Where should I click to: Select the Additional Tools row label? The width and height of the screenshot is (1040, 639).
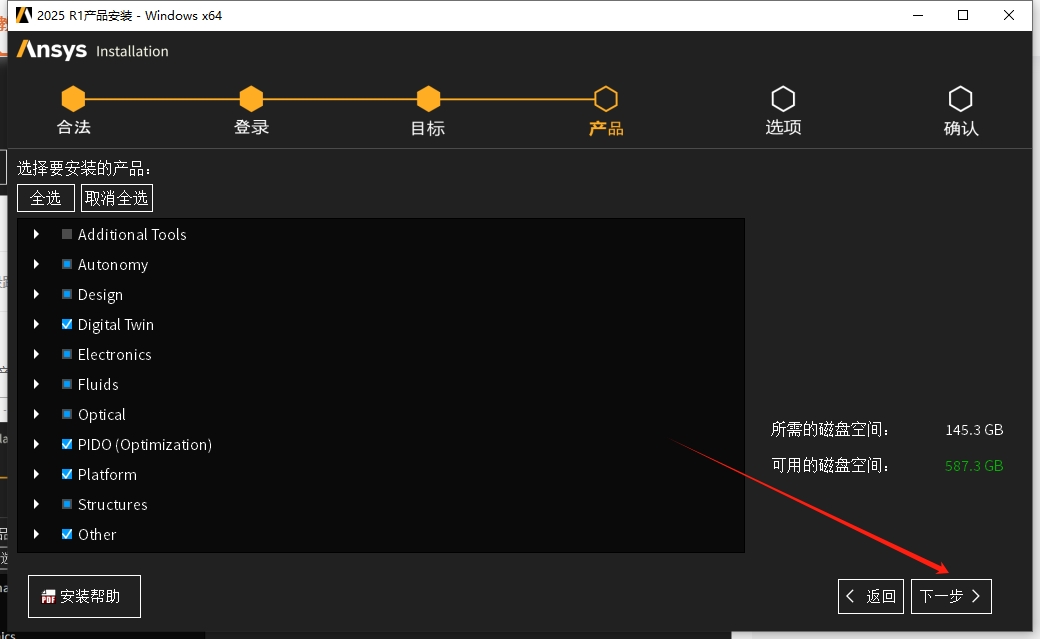(x=132, y=234)
